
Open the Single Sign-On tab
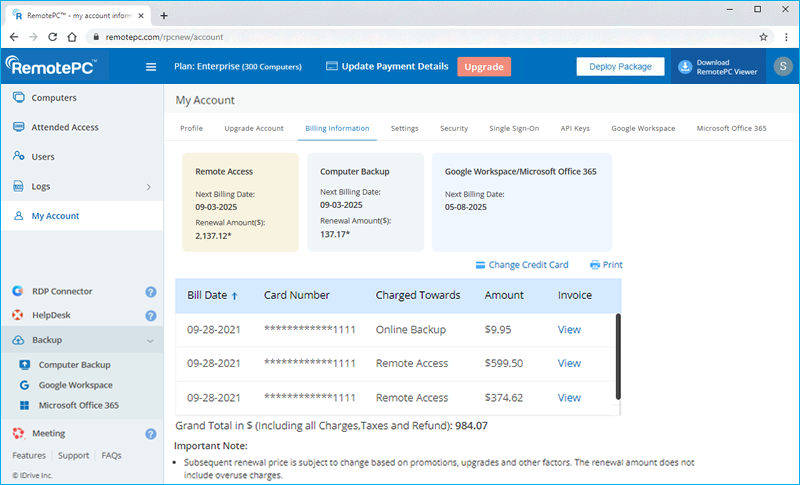[514, 129]
